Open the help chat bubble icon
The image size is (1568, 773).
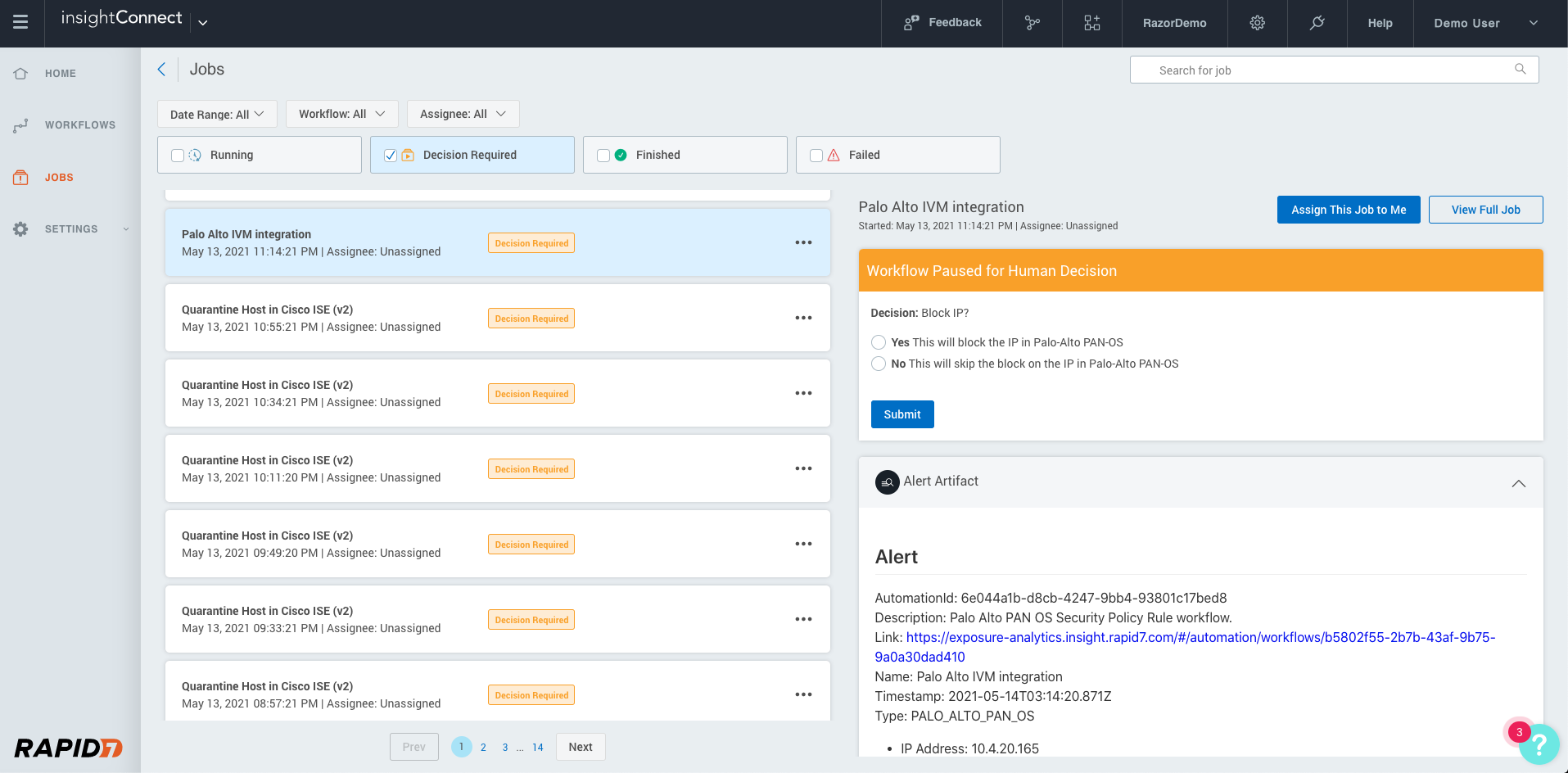[x=1539, y=744]
